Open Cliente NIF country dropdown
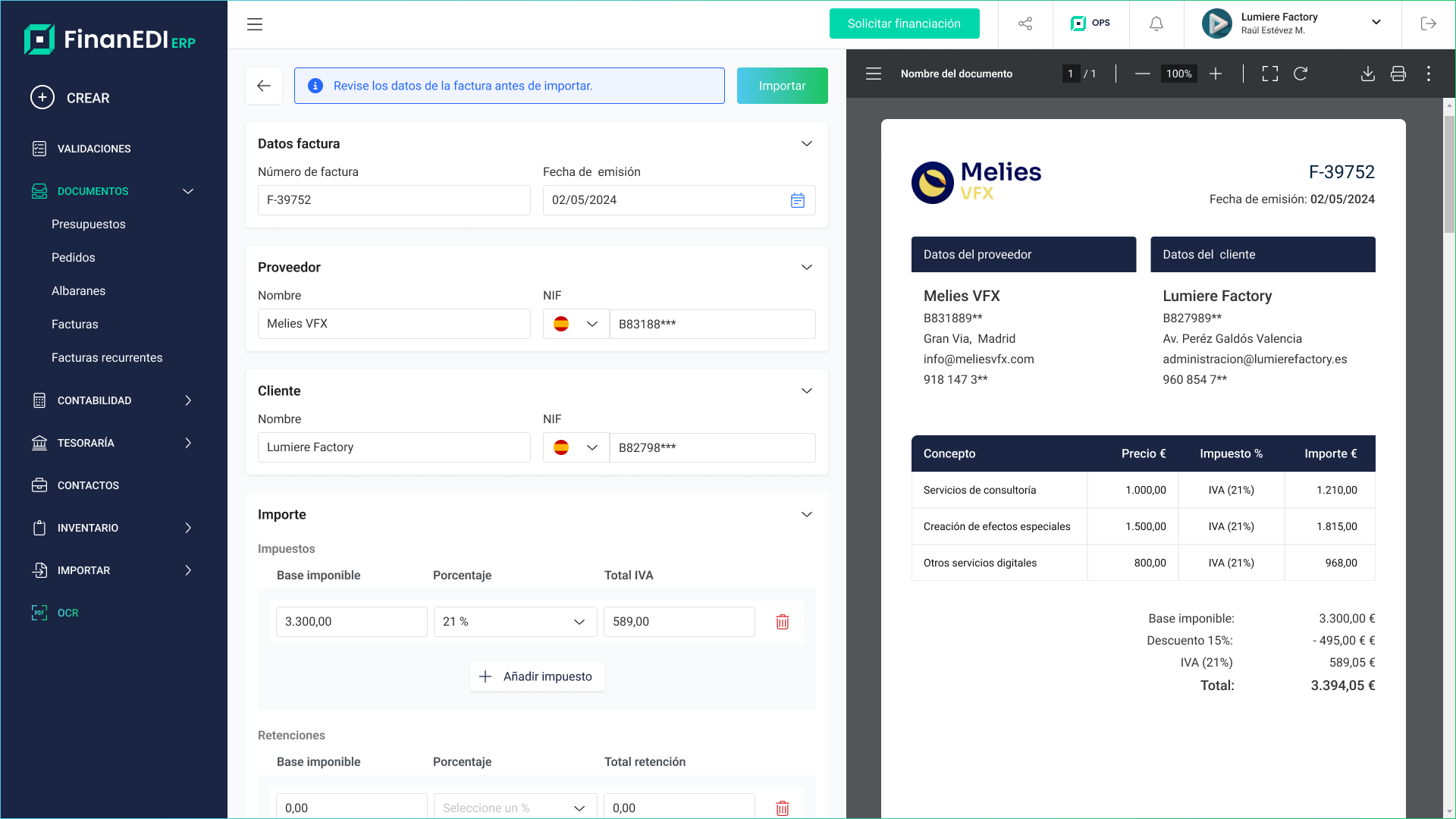 576,447
